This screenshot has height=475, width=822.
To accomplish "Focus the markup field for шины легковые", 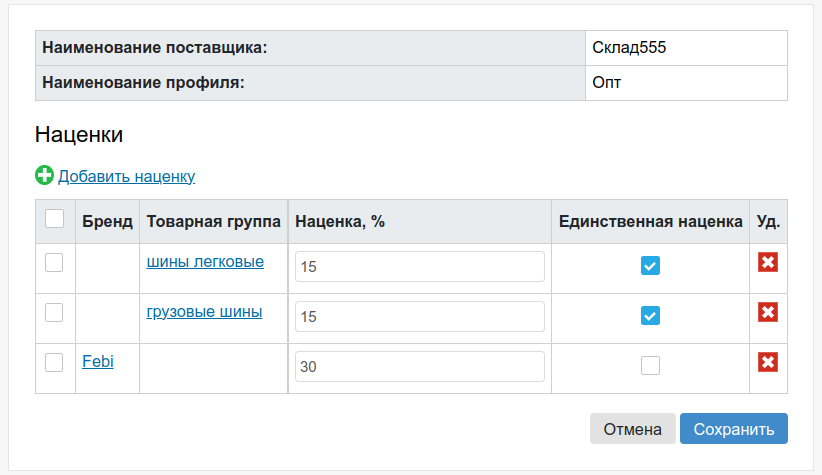I will [x=419, y=266].
